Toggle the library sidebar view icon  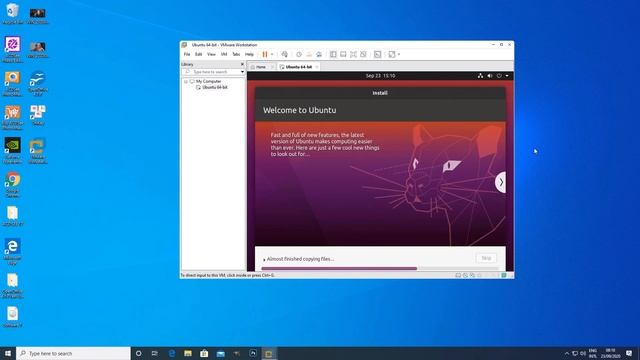click(x=333, y=54)
